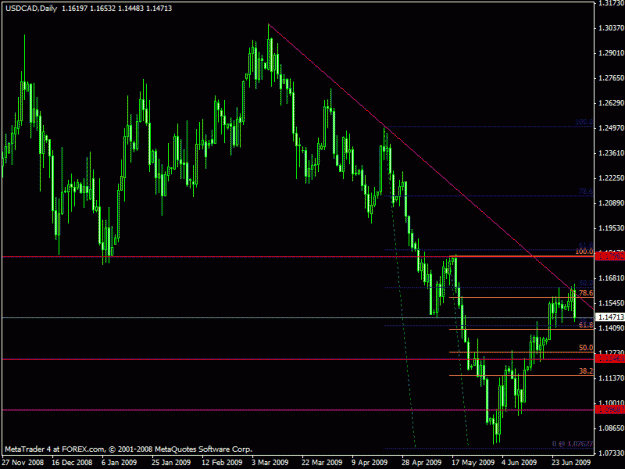The height and width of the screenshot is (469, 625).
Task: Click the 1.26290 price axis label
Action: [611, 103]
